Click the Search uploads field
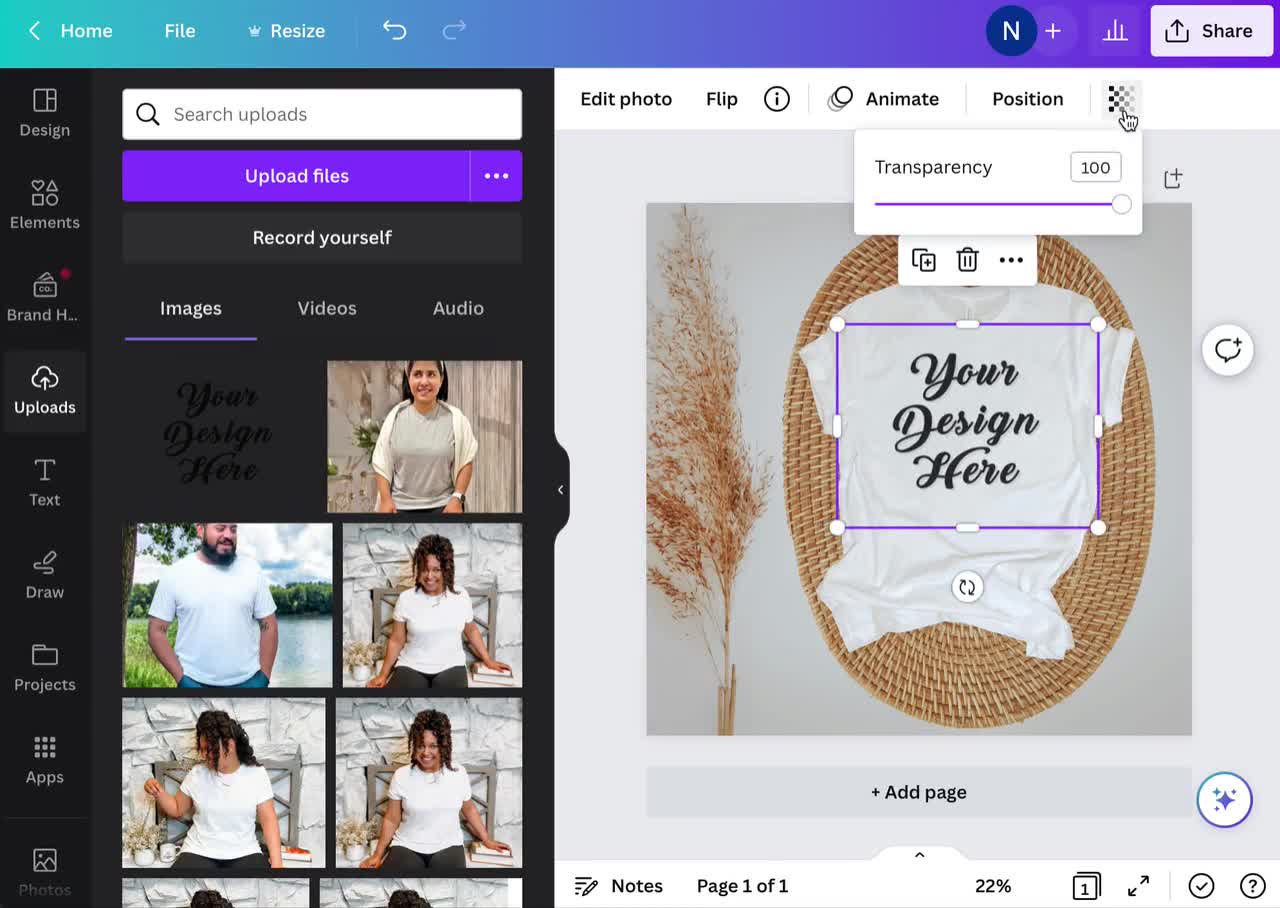 (322, 114)
